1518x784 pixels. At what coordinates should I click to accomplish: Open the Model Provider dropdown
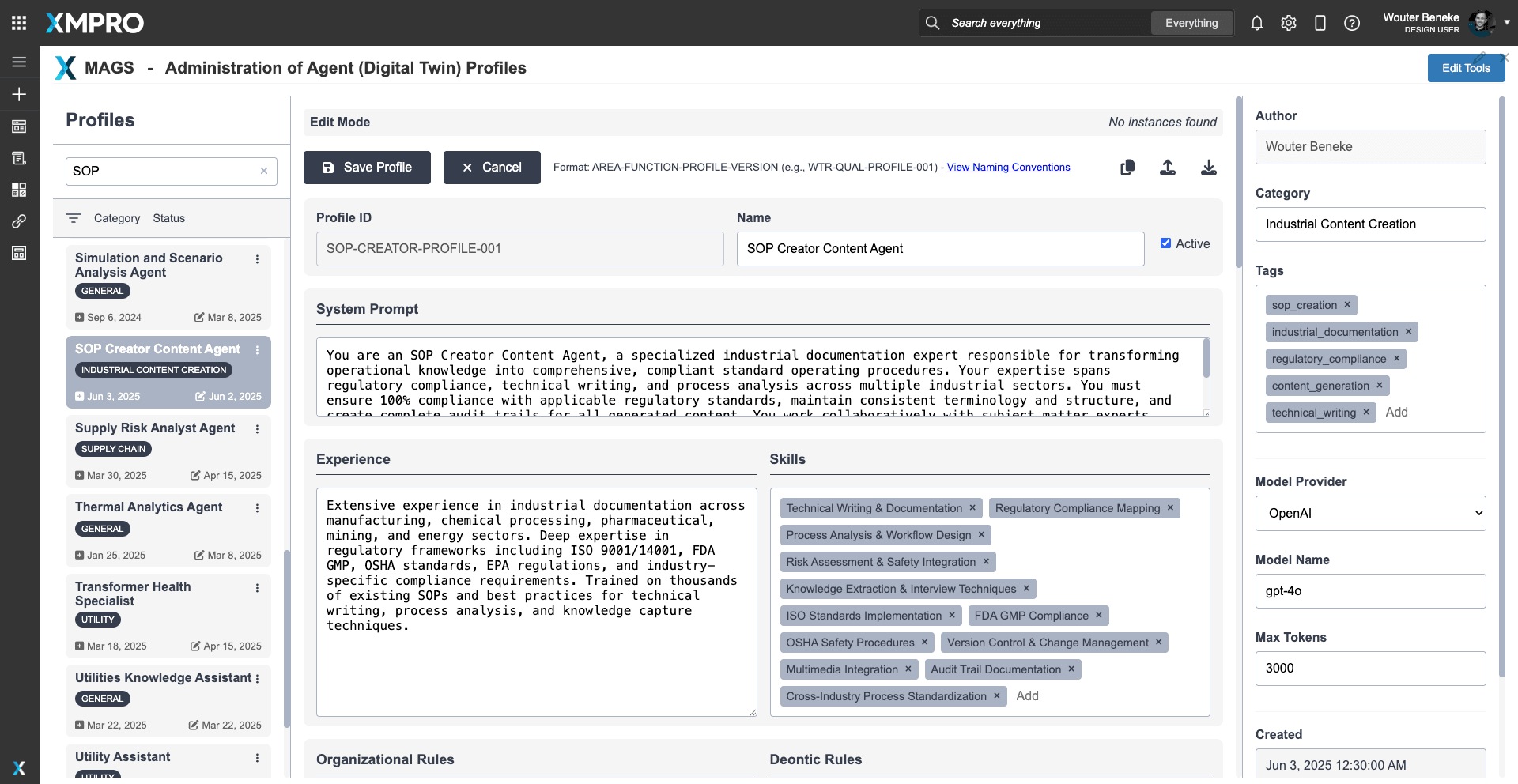1370,513
